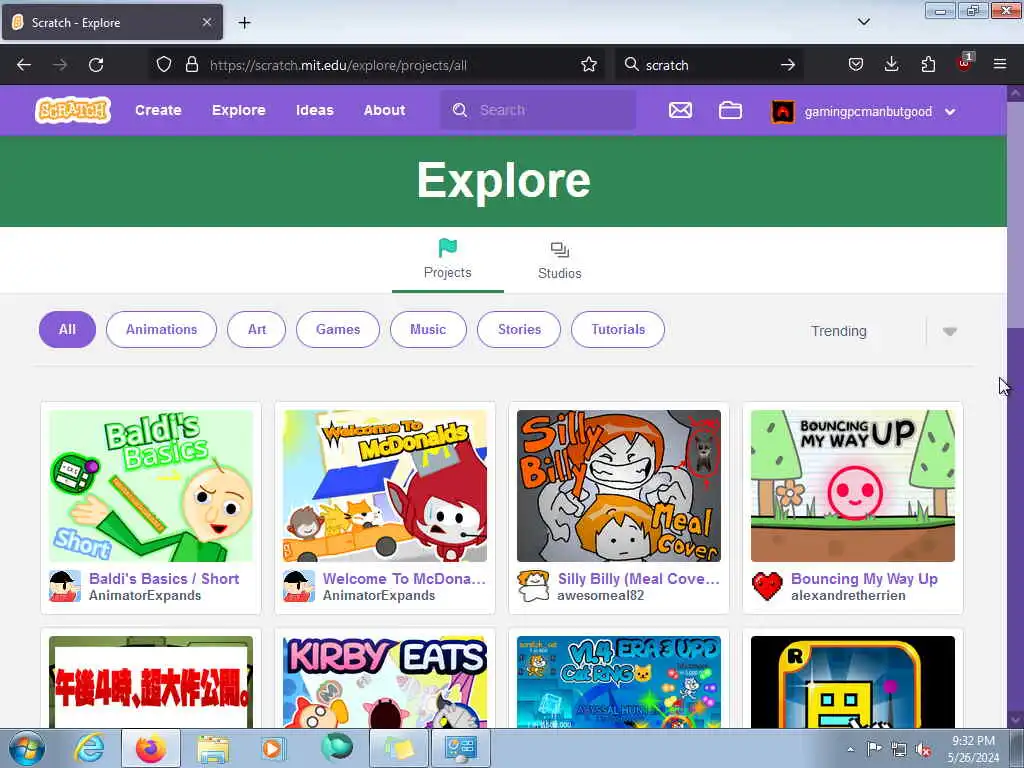
Task: Open the list all tabs chevron
Action: [x=863, y=22]
